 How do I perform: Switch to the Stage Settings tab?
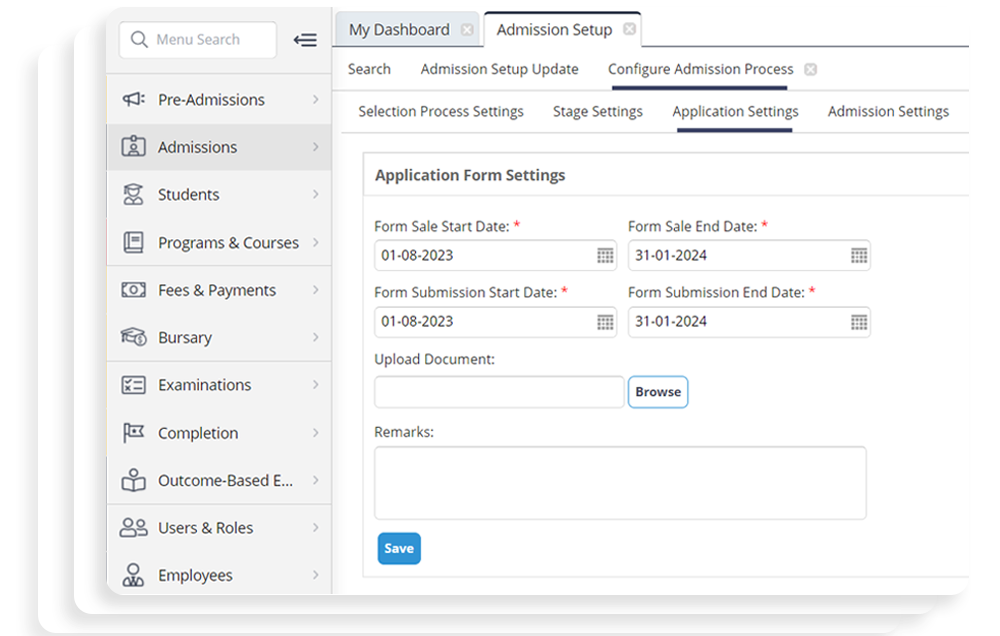point(597,112)
